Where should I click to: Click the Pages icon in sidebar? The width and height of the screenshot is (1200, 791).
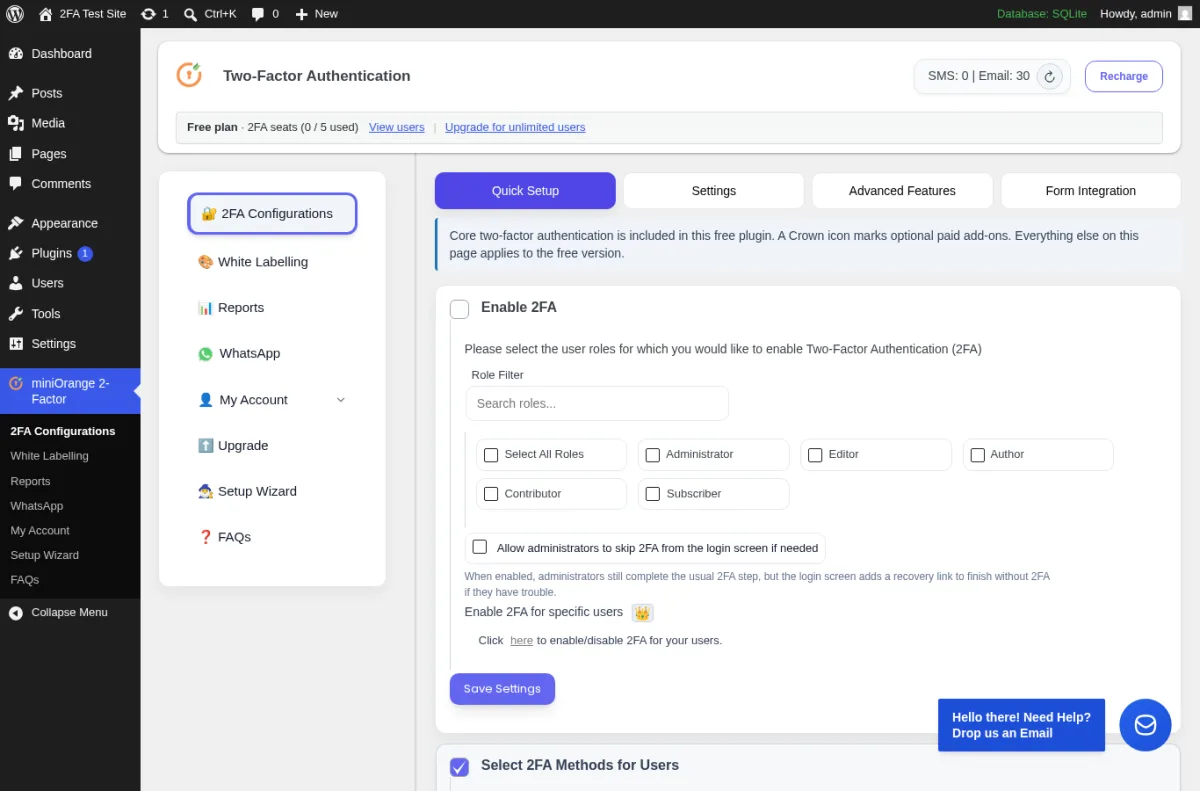click(16, 154)
